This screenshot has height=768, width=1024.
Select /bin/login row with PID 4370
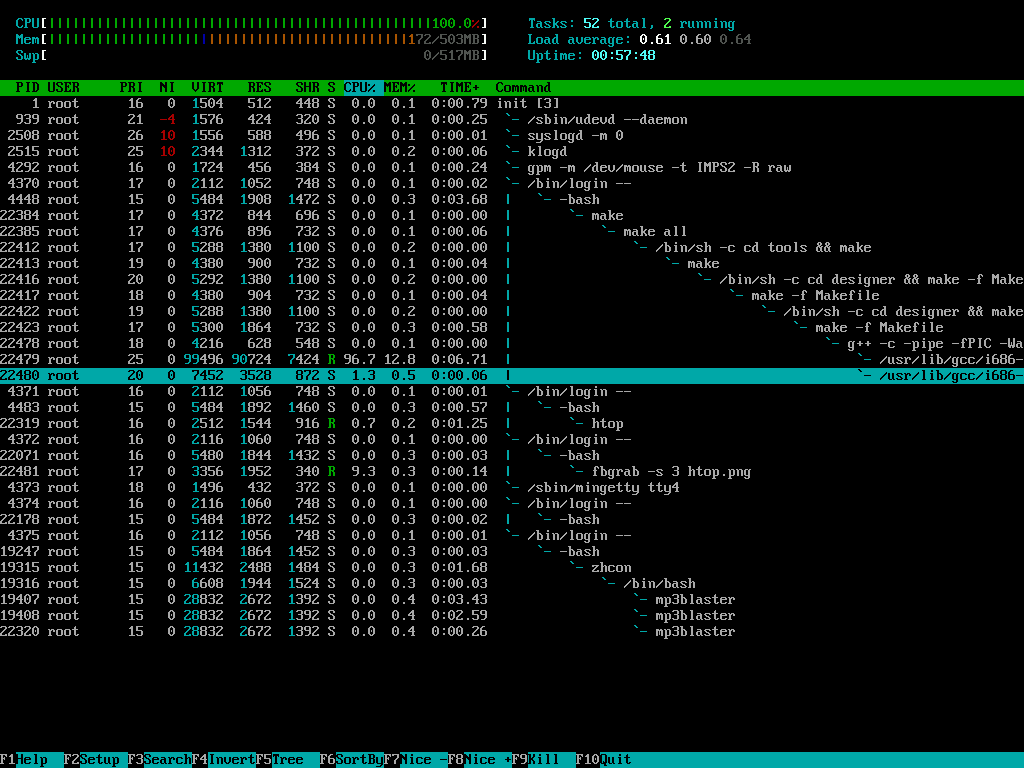(x=512, y=184)
